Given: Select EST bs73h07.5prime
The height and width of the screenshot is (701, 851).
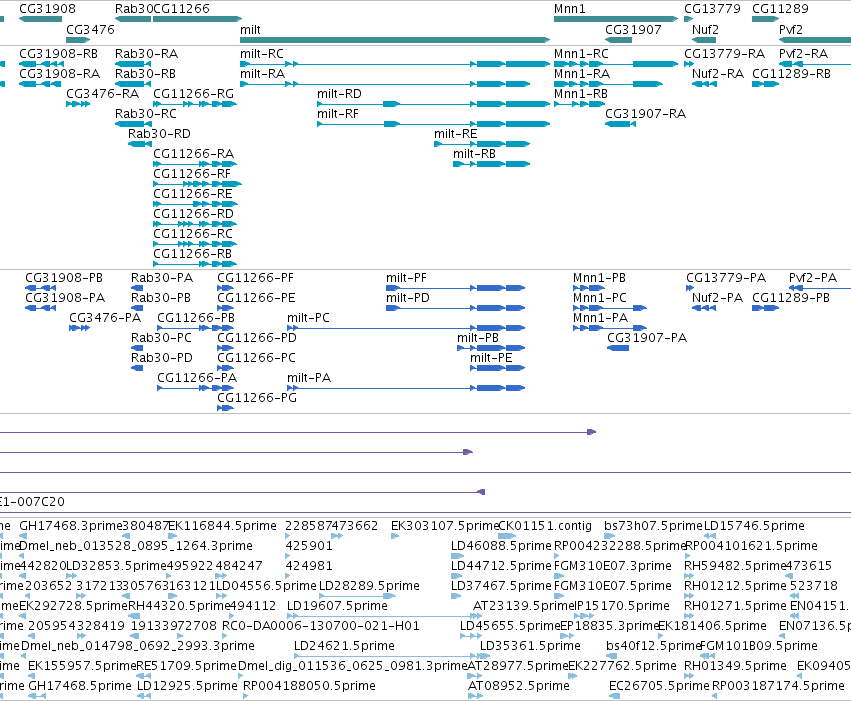Looking at the screenshot, I should coord(610,536).
